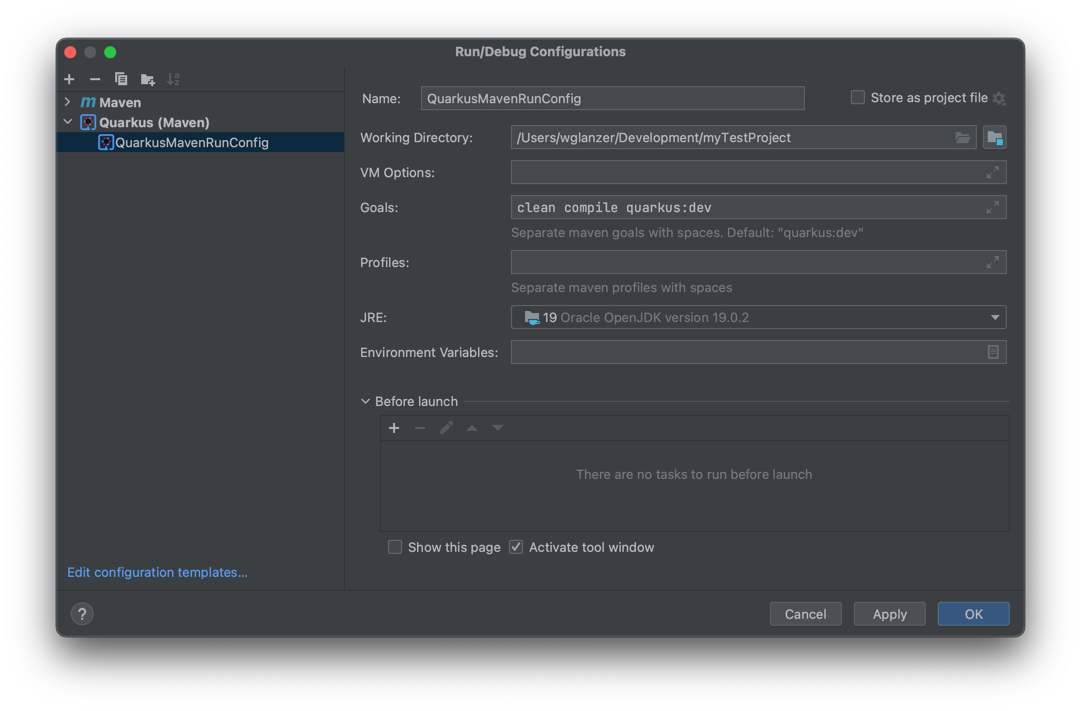
Task: Collapse the Before launch section
Action: pos(365,401)
